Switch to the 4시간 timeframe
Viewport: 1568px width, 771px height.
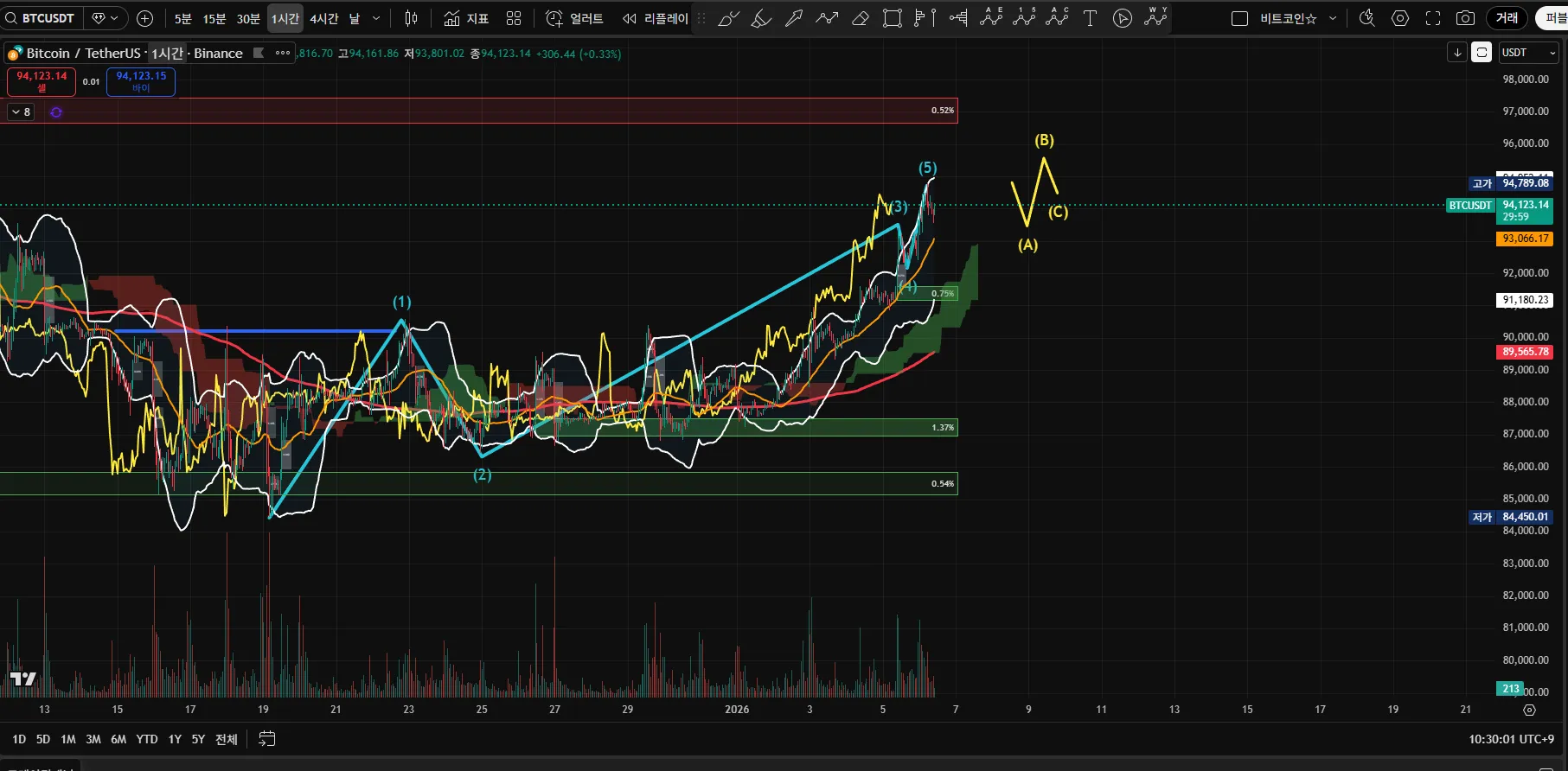click(324, 18)
